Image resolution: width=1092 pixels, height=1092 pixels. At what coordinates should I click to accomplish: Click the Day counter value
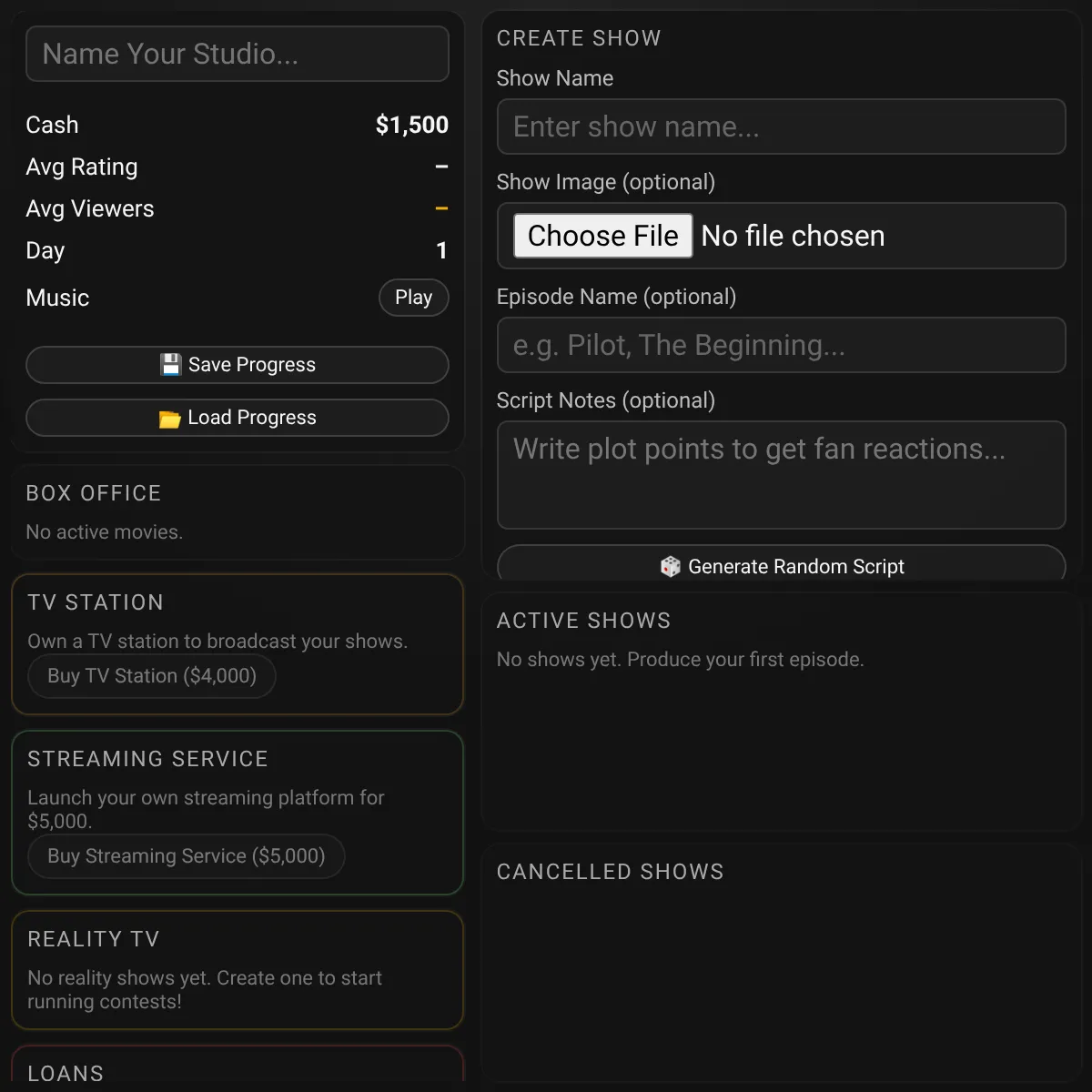coord(441,250)
